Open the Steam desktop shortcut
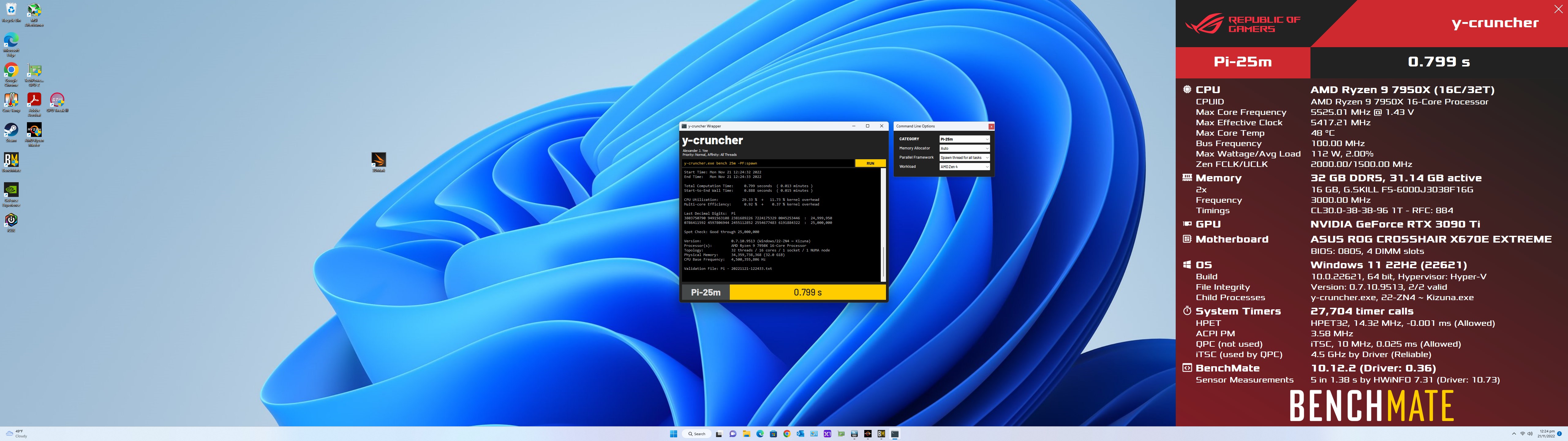Image resolution: width=1568 pixels, height=441 pixels. (x=11, y=132)
